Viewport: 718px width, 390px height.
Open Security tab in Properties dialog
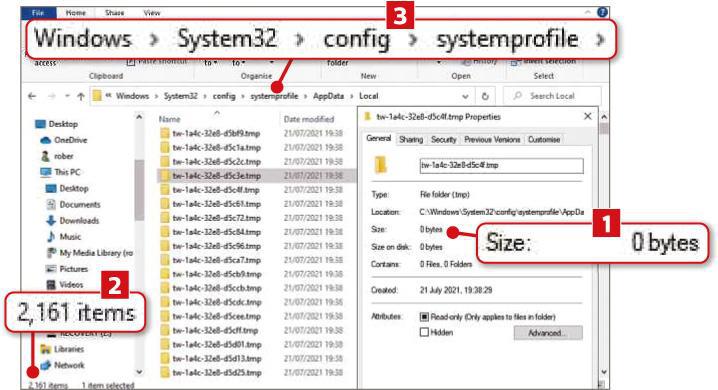point(443,140)
